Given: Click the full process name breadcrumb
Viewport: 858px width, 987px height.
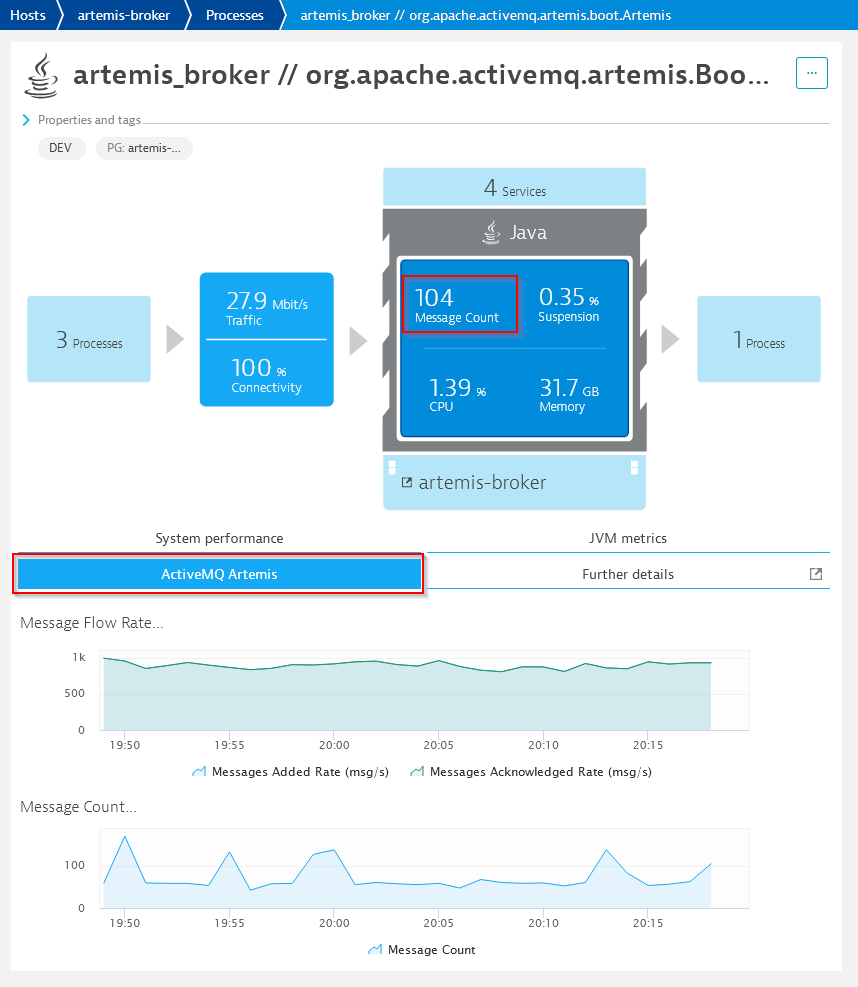Looking at the screenshot, I should pyautogui.click(x=485, y=15).
